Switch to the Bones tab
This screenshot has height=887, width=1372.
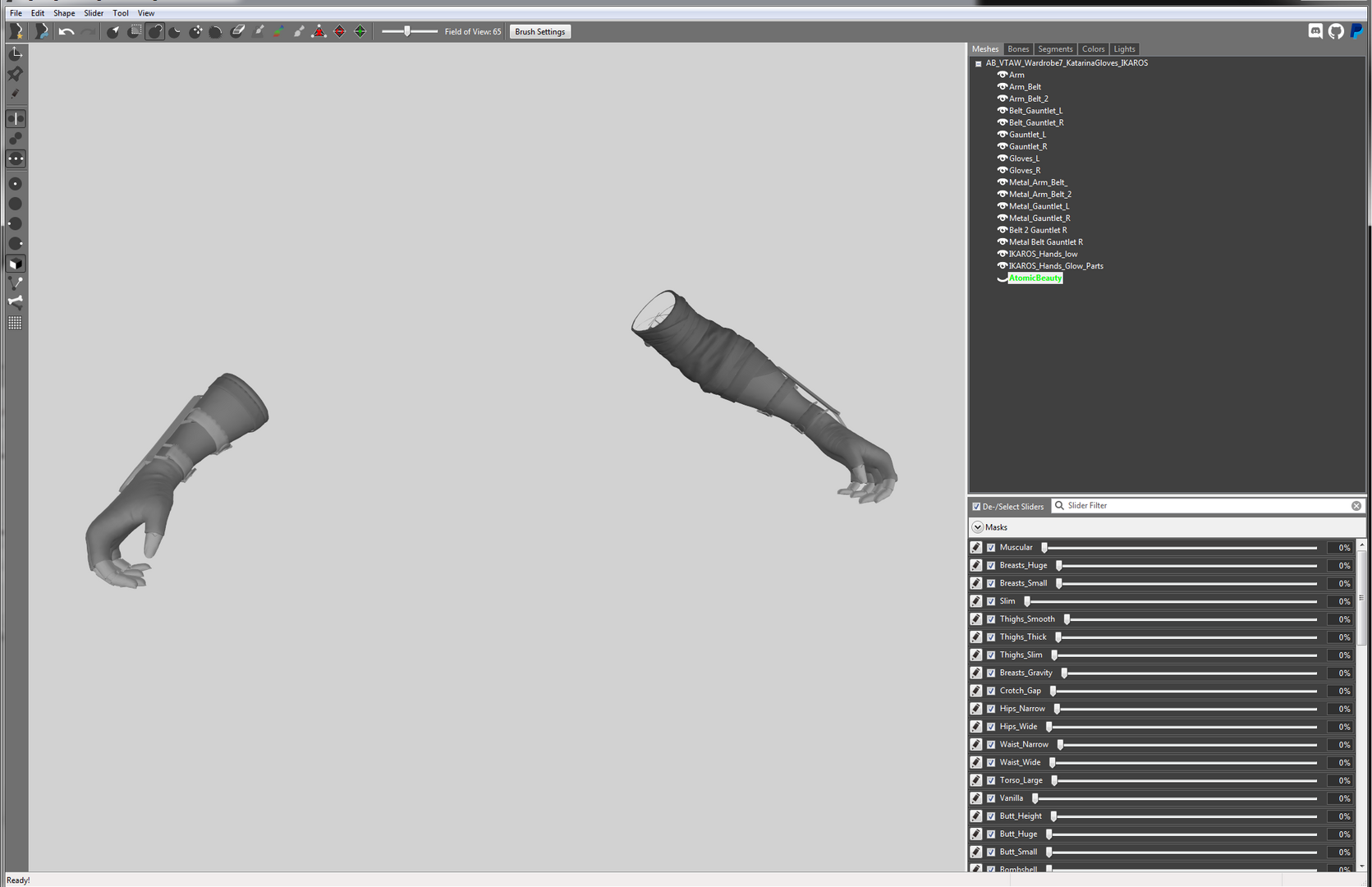tap(1018, 49)
